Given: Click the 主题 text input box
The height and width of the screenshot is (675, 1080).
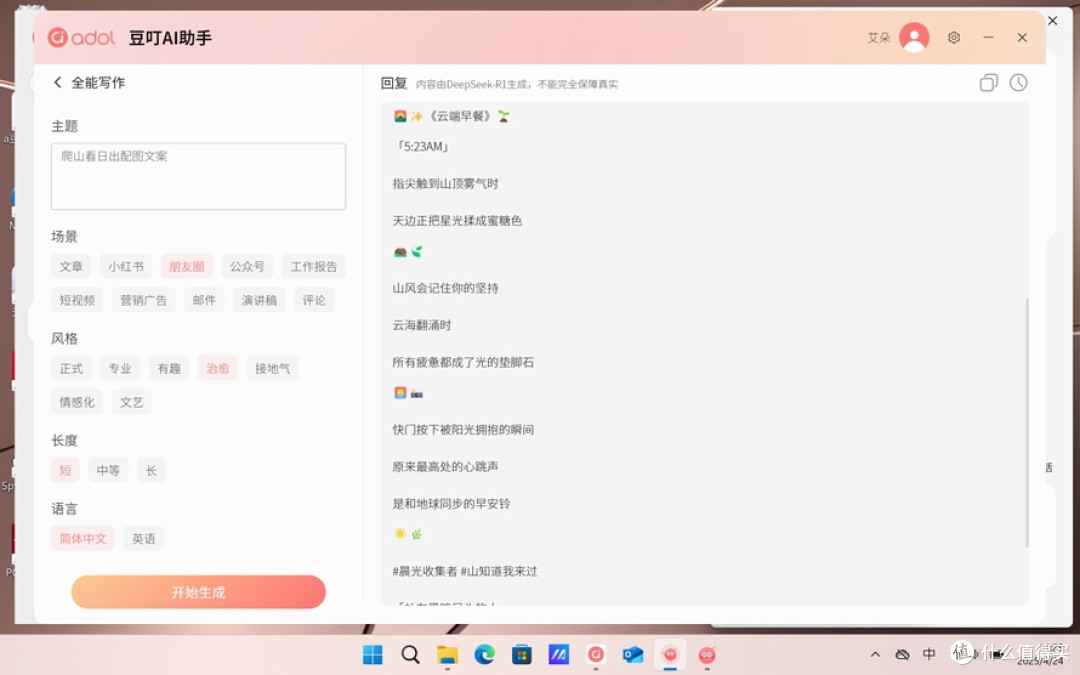Looking at the screenshot, I should coord(198,176).
